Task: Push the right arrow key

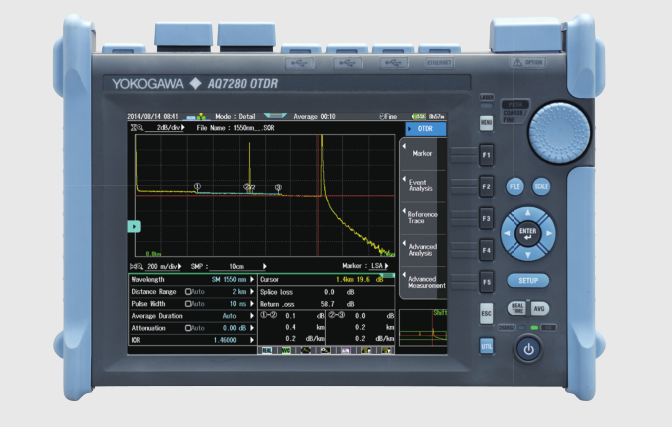Action: click(x=549, y=234)
